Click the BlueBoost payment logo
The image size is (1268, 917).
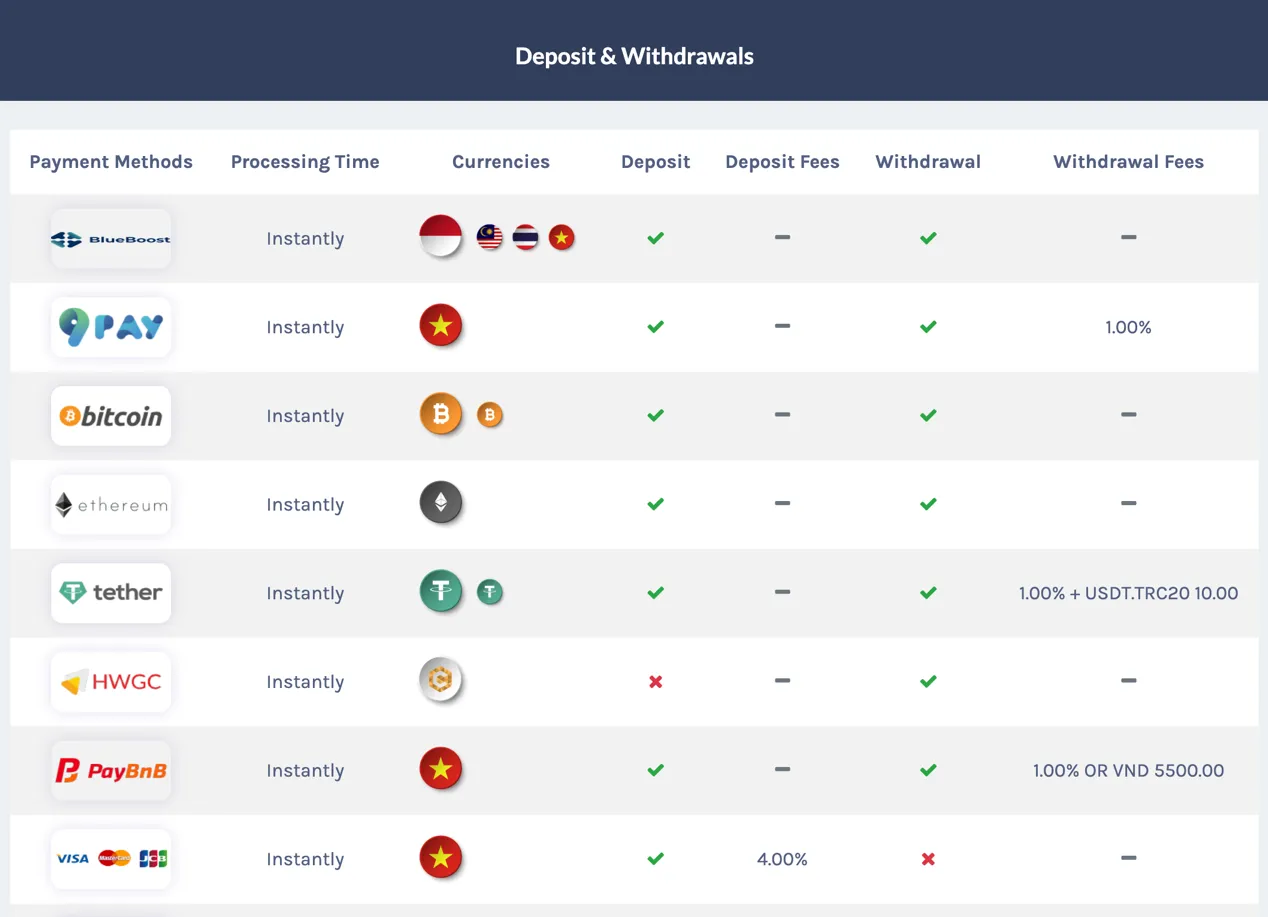111,239
